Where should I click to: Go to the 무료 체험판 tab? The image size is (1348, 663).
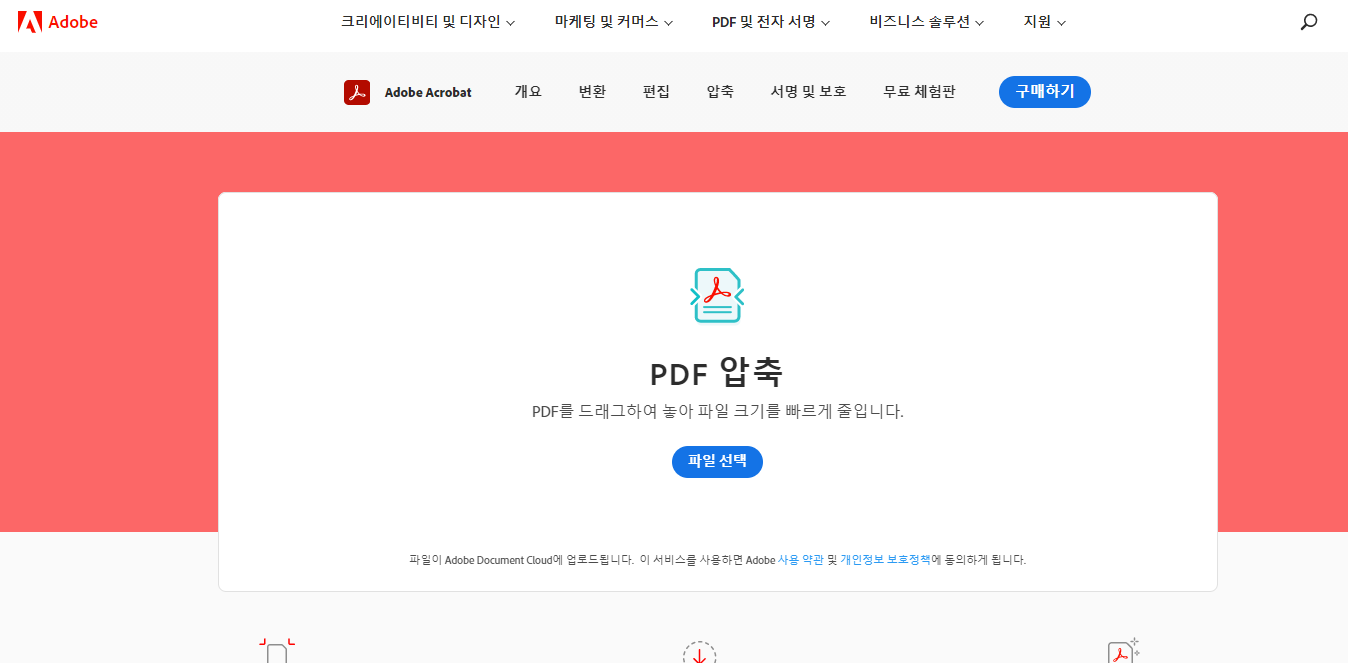point(919,92)
